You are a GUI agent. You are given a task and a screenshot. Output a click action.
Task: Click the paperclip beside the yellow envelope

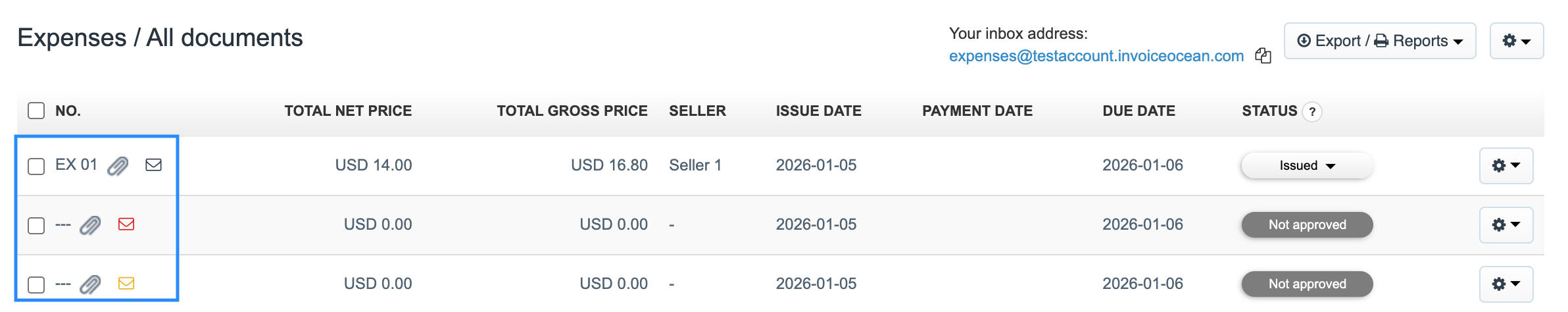[90, 284]
